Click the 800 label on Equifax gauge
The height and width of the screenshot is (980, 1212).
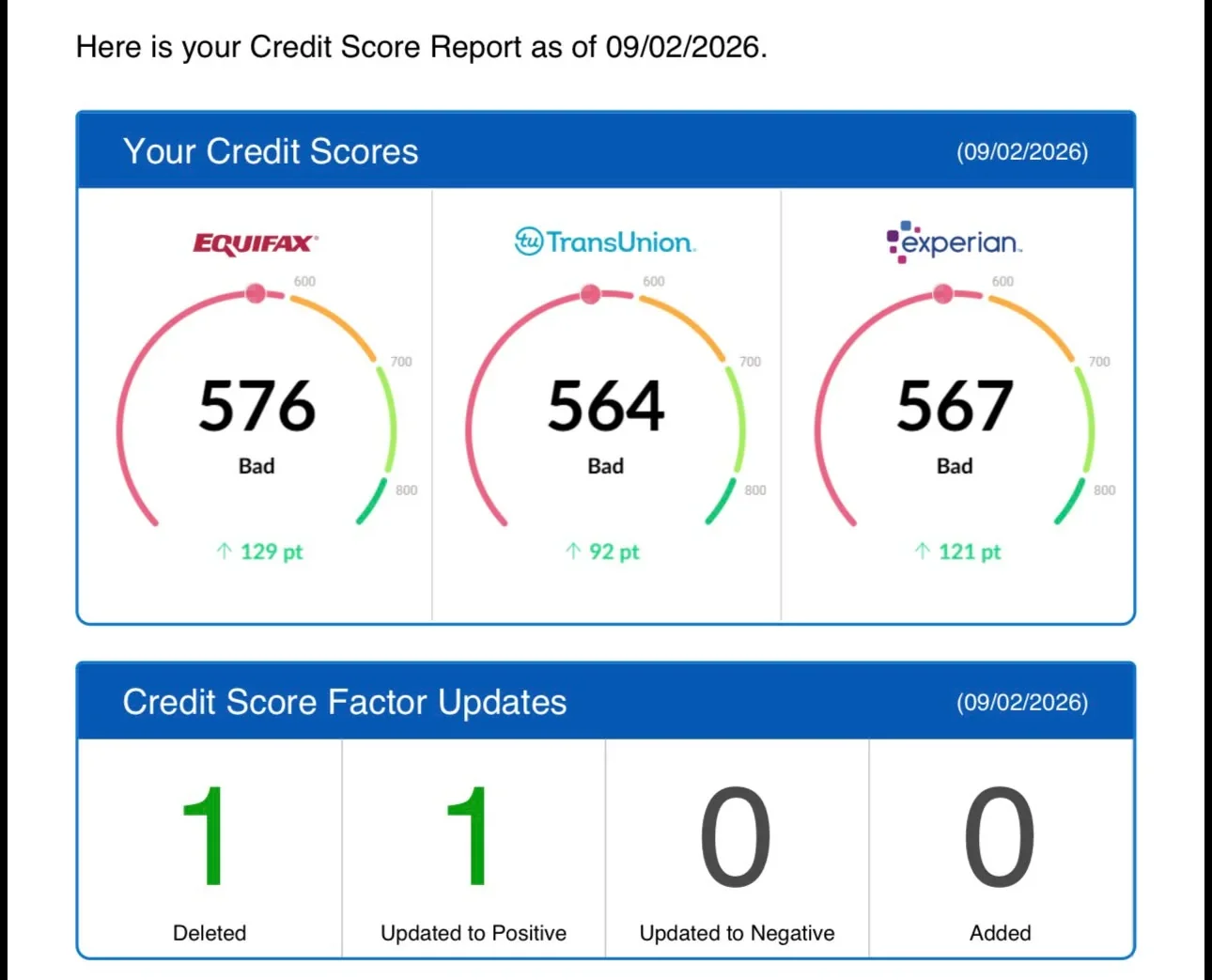click(407, 490)
